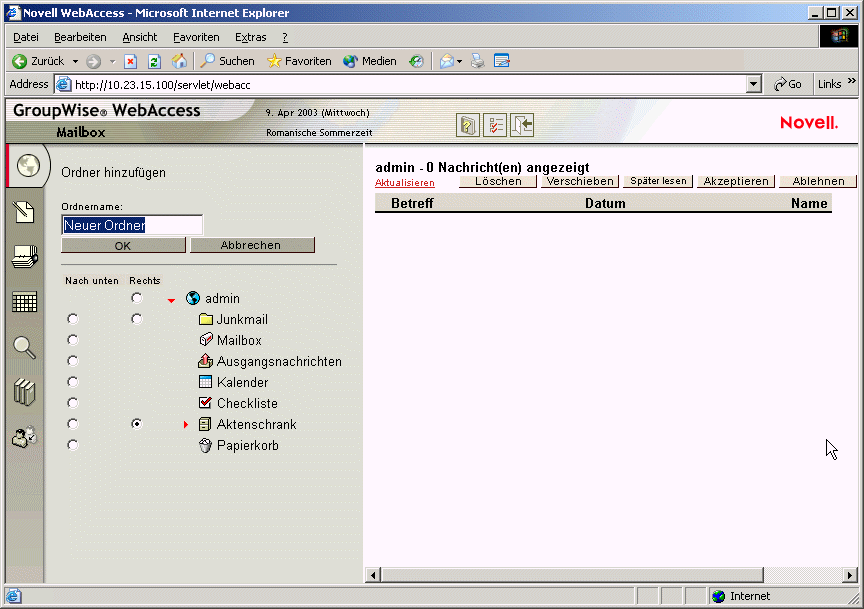
Task: Click the WebAccess help icon
Action: pos(468,125)
